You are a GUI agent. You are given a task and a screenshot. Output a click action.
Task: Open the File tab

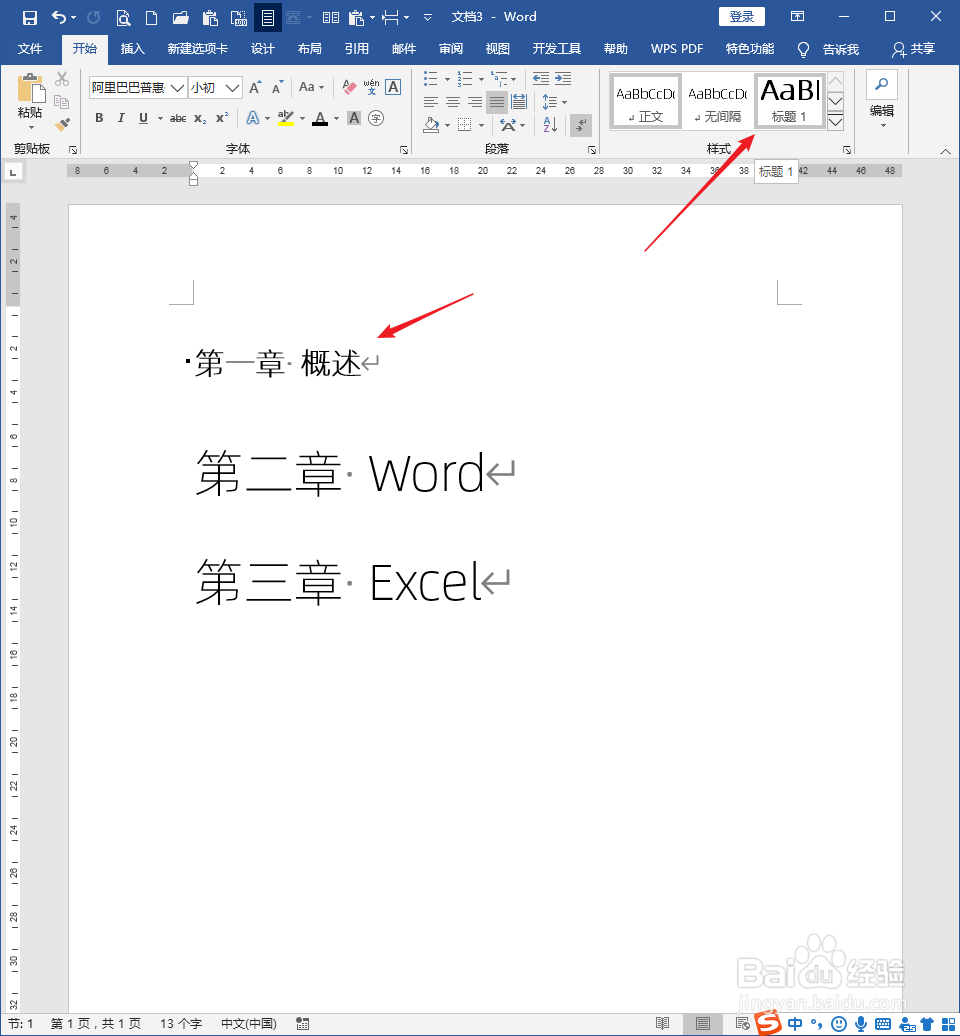pos(30,49)
